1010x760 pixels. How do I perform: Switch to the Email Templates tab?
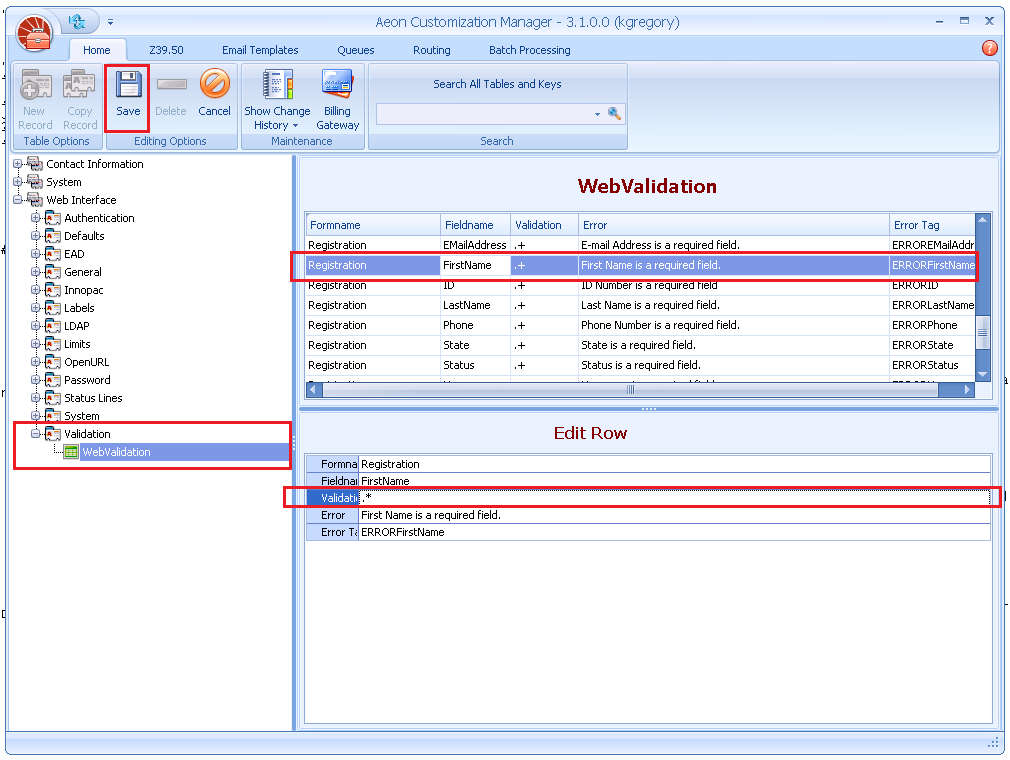point(260,50)
